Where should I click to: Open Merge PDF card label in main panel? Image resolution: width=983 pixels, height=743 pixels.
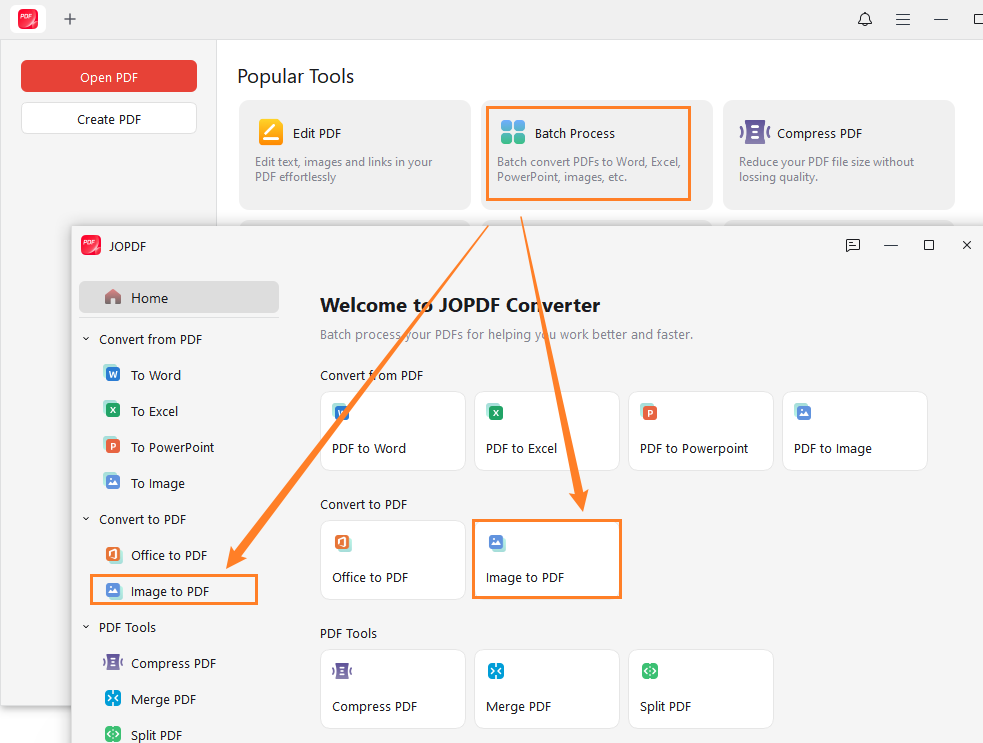tap(518, 706)
